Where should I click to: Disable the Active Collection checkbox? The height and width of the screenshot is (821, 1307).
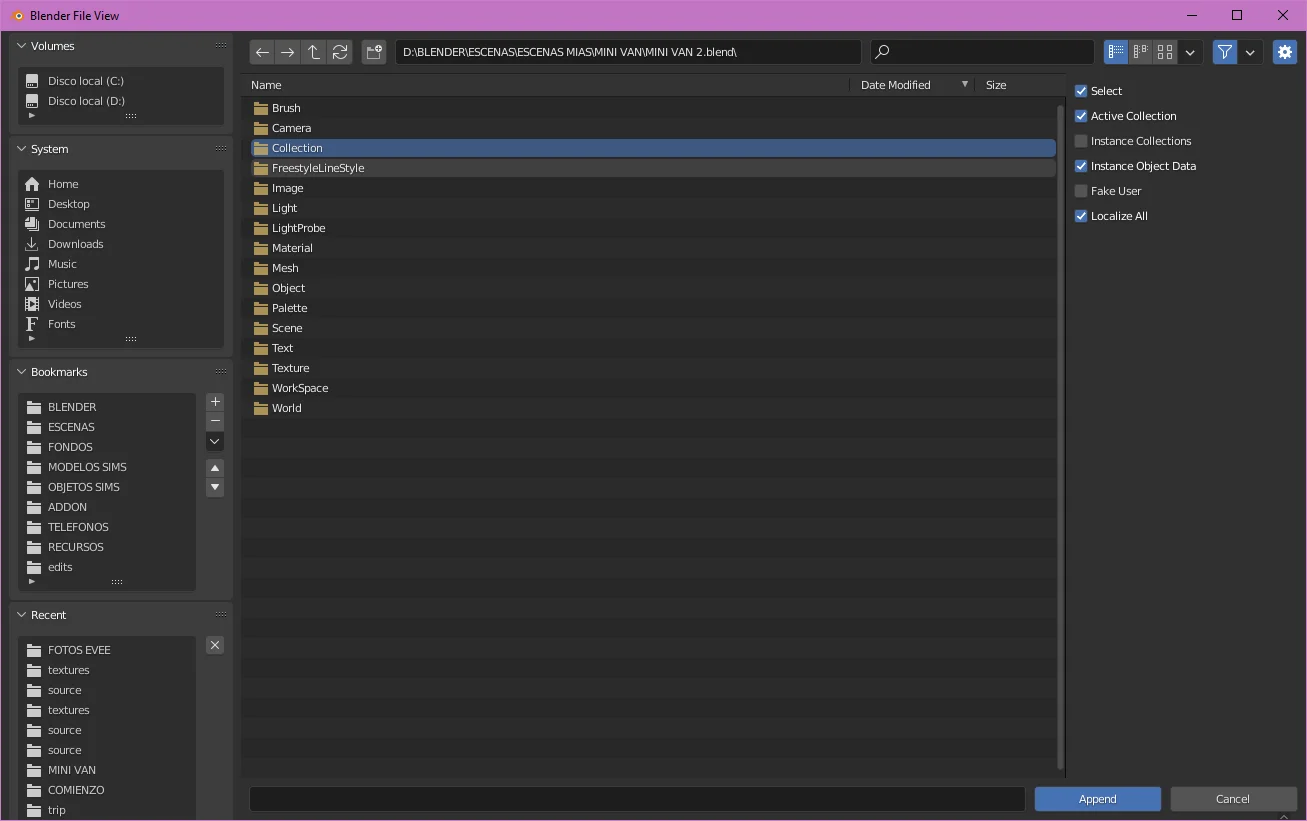[1081, 116]
